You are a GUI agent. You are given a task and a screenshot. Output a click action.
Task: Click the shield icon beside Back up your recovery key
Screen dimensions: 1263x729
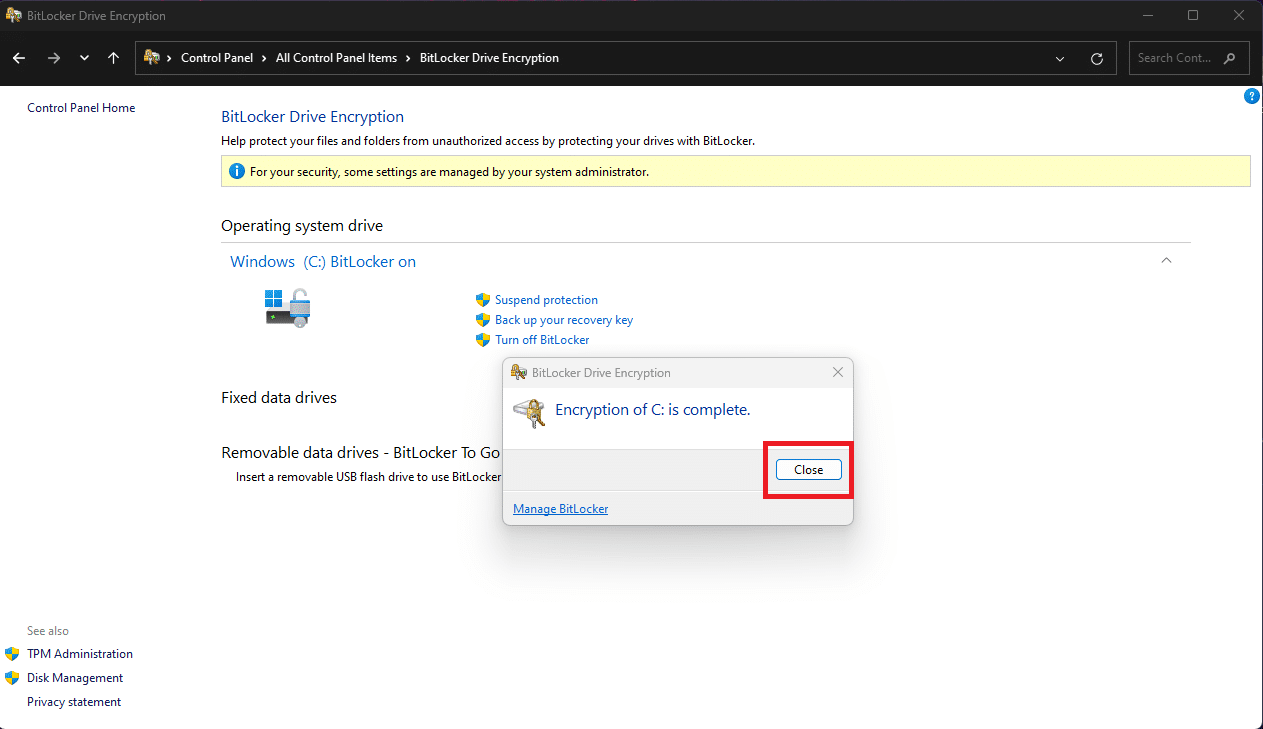click(483, 320)
